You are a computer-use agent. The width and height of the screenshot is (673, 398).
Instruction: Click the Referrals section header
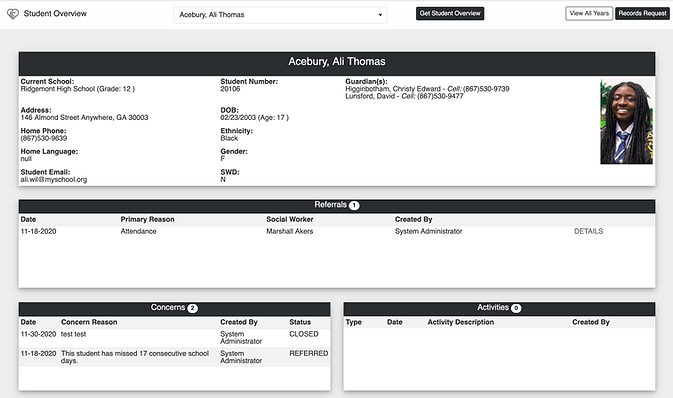click(337, 206)
